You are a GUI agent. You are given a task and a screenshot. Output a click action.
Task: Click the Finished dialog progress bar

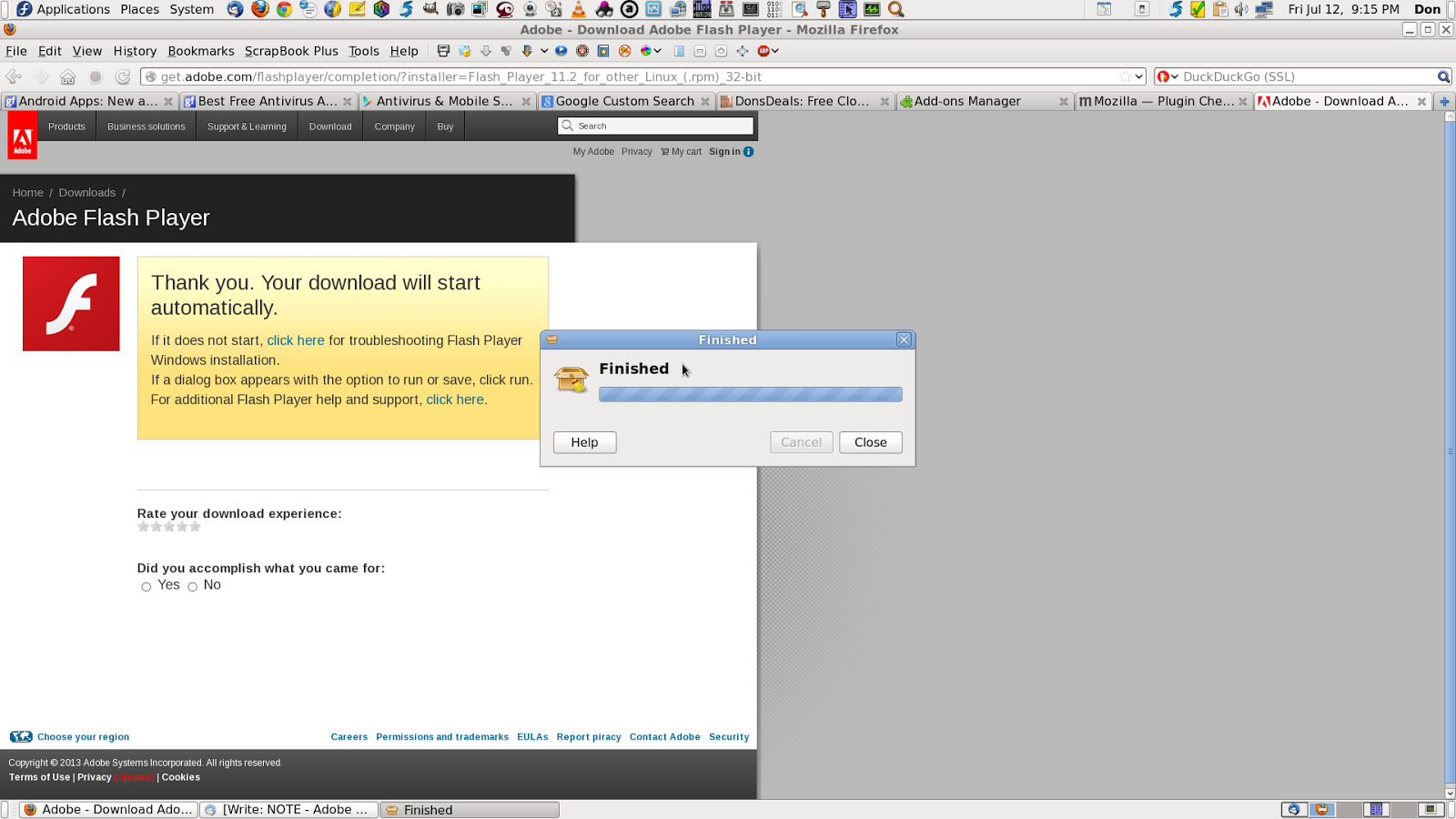click(751, 394)
